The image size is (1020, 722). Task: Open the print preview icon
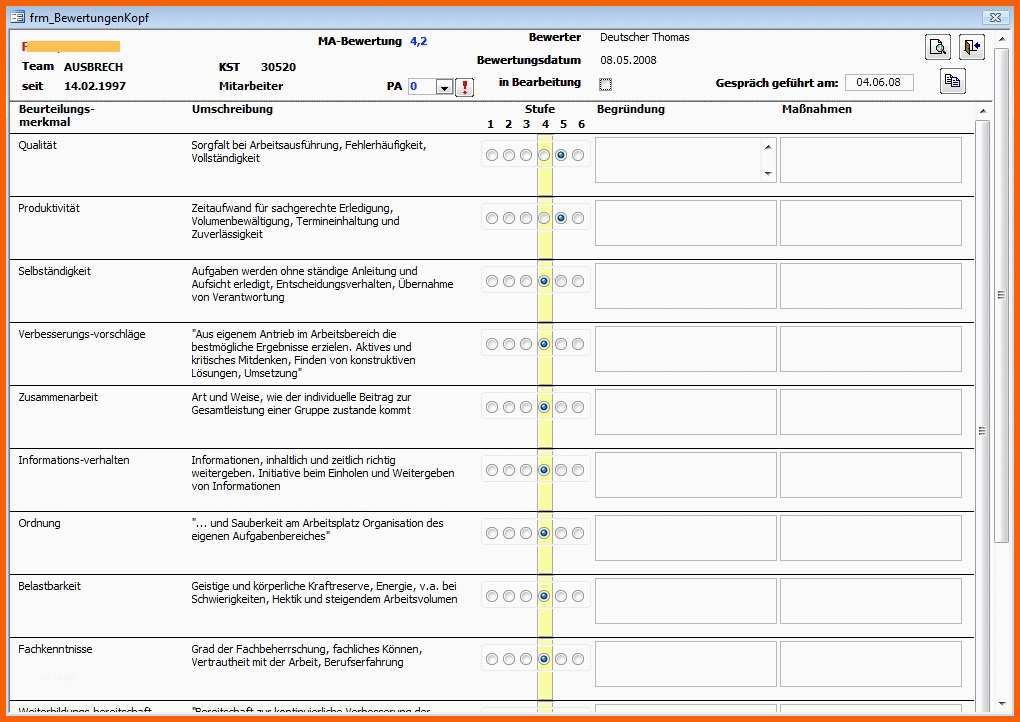coord(937,47)
